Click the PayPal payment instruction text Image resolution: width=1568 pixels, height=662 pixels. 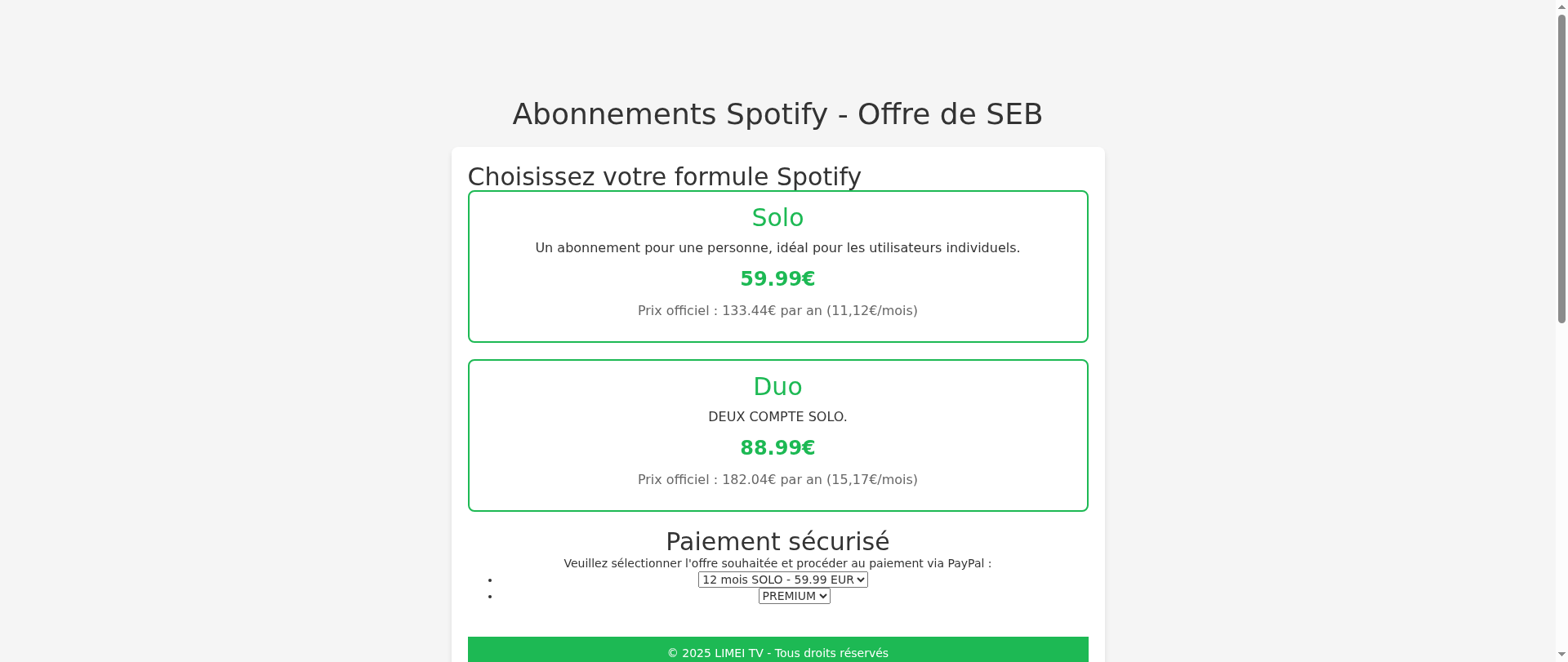click(777, 563)
